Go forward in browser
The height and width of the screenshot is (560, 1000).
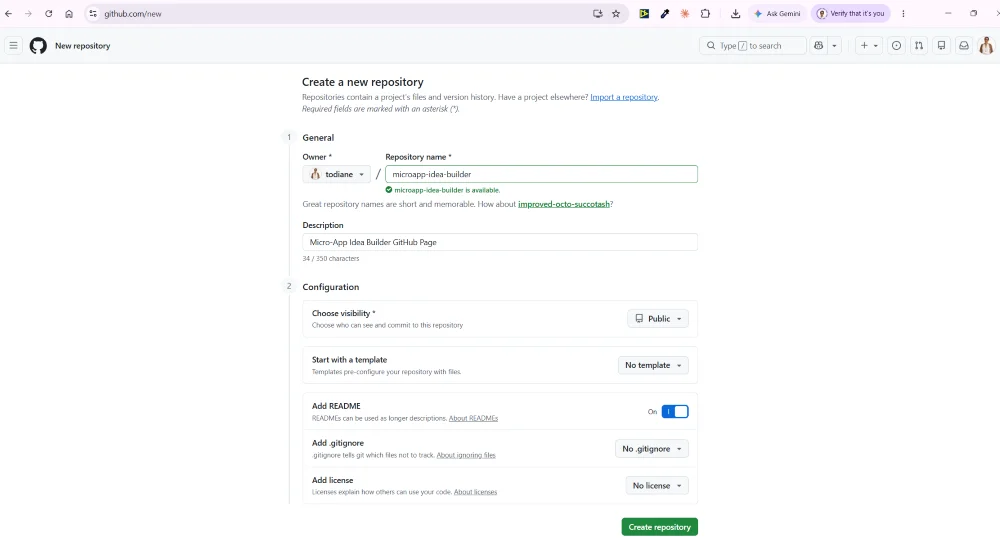(28, 13)
